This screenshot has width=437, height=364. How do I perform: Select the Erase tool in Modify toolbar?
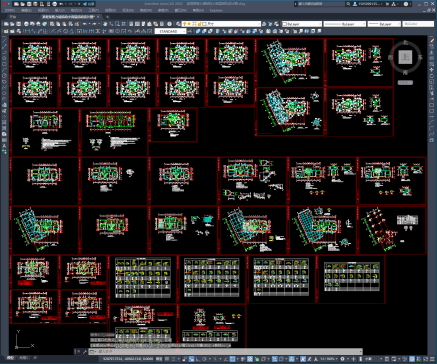(432, 41)
